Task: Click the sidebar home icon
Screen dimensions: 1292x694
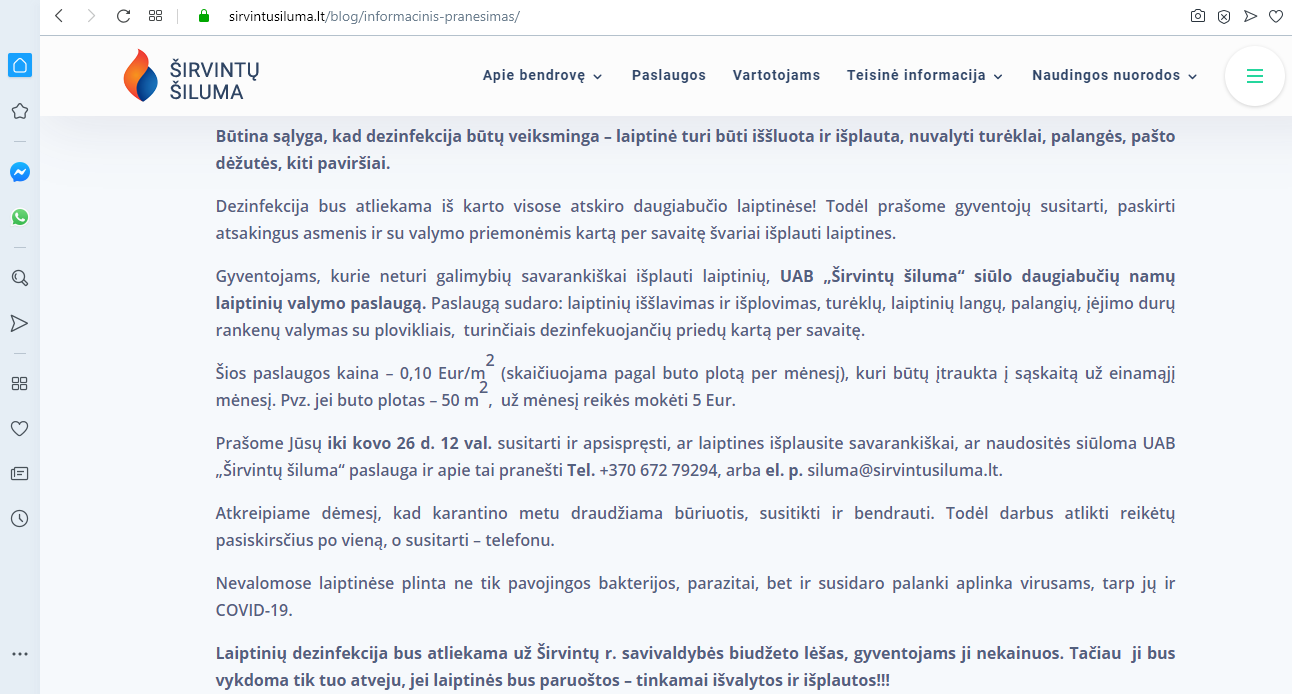Action: pyautogui.click(x=19, y=66)
